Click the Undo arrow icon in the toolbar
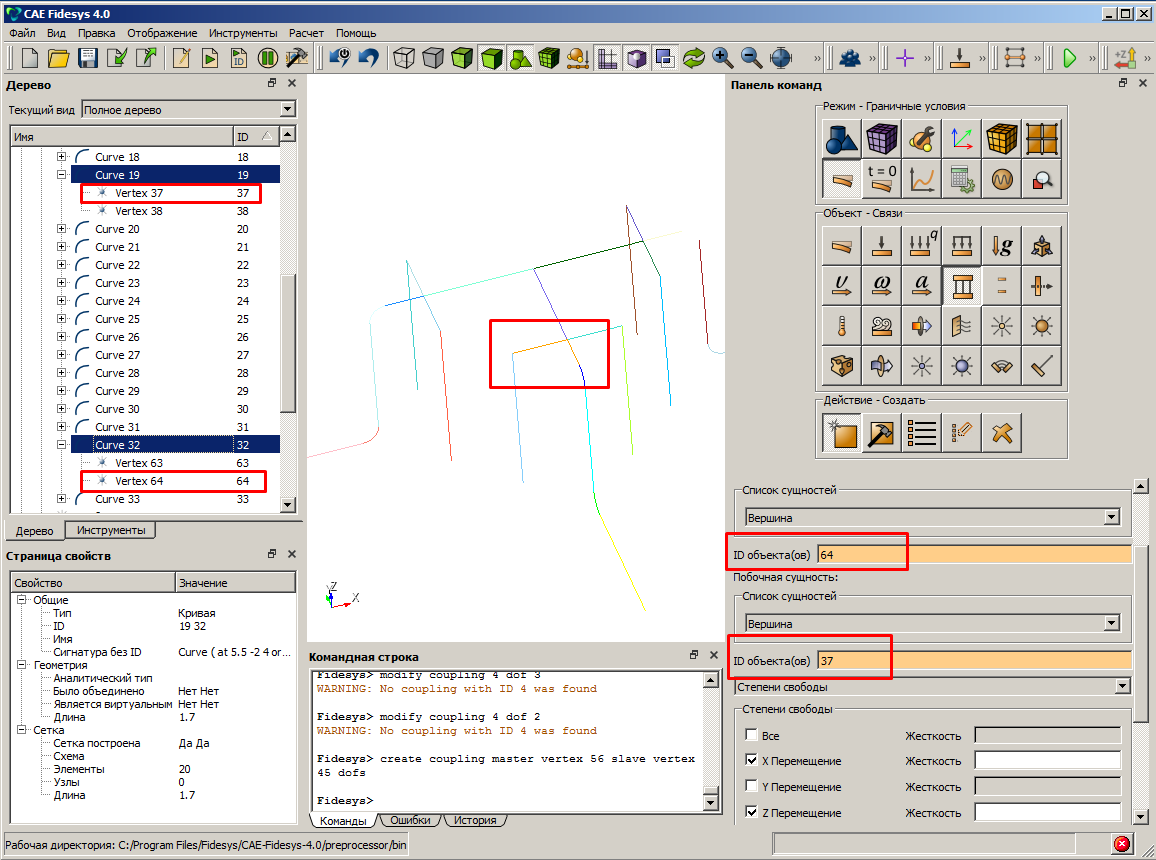This screenshot has width=1156, height=860. coord(369,57)
